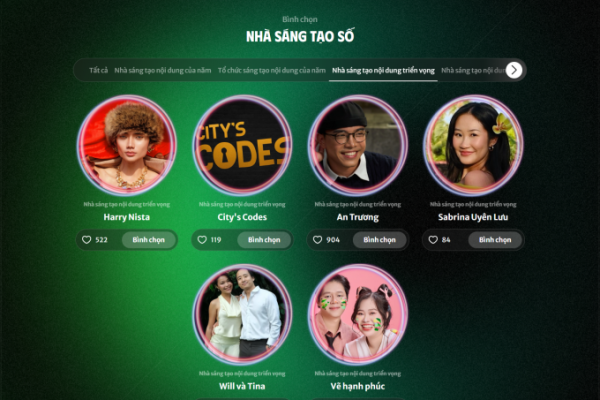Image resolution: width=600 pixels, height=400 pixels.
Task: Select An Trương's avatar picture
Action: tap(358, 145)
